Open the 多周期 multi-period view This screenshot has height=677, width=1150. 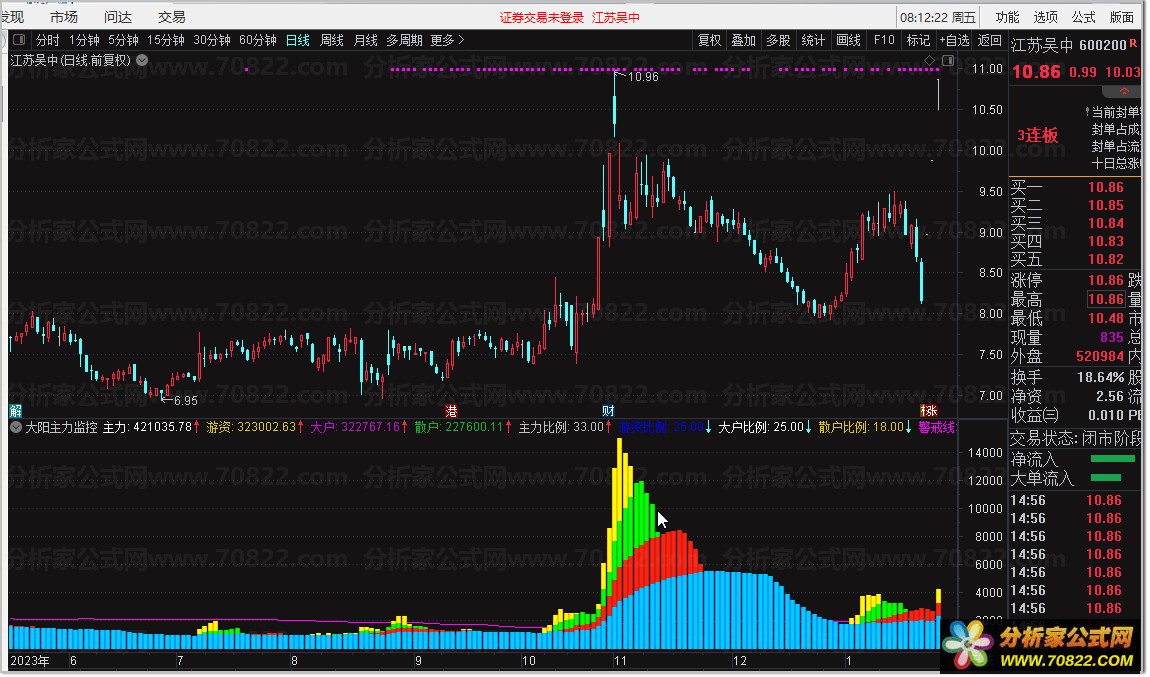(x=405, y=40)
